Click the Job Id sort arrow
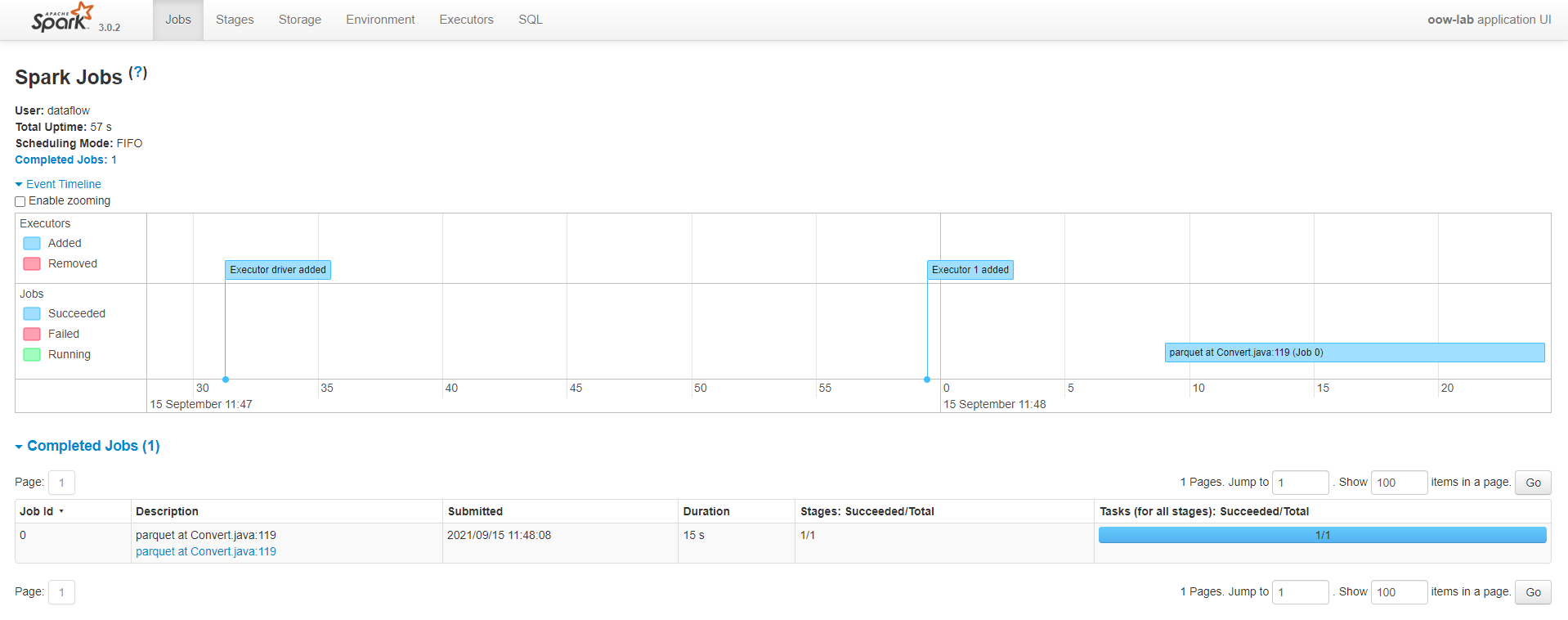Image resolution: width=1568 pixels, height=620 pixels. pos(61,512)
